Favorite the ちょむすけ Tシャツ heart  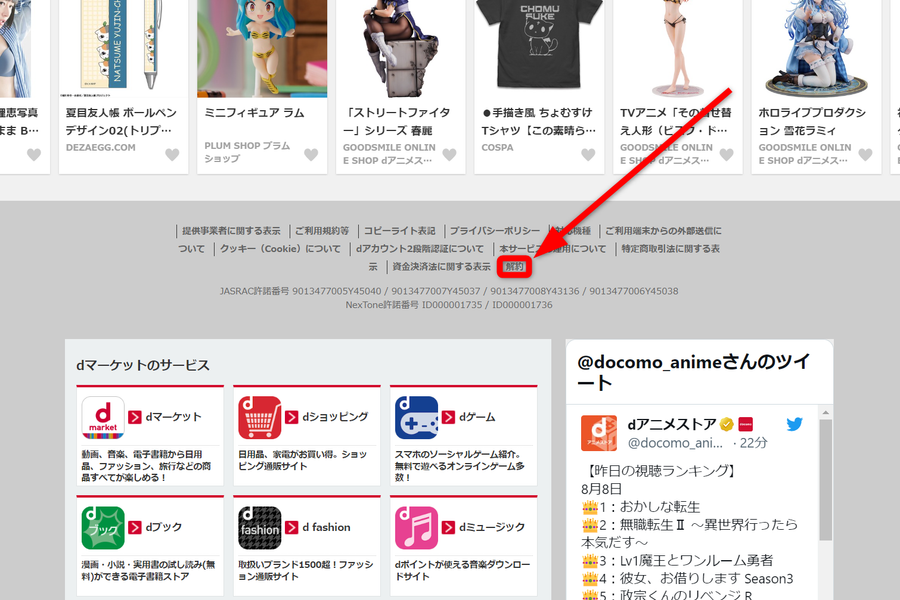[x=588, y=154]
